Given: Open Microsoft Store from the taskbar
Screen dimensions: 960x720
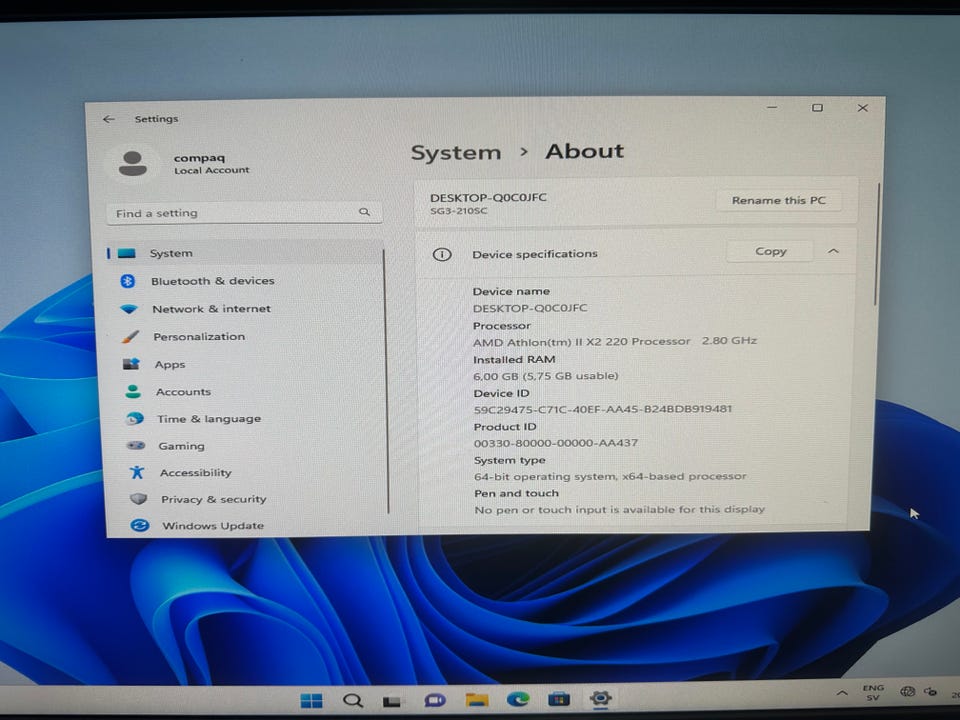Looking at the screenshot, I should 559,699.
